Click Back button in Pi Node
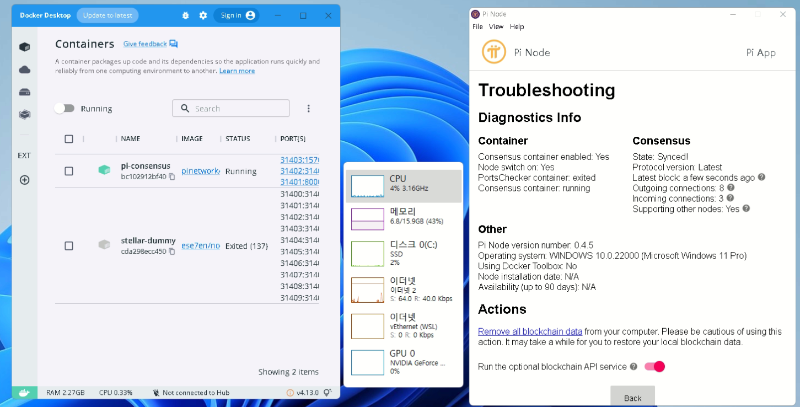 [633, 396]
